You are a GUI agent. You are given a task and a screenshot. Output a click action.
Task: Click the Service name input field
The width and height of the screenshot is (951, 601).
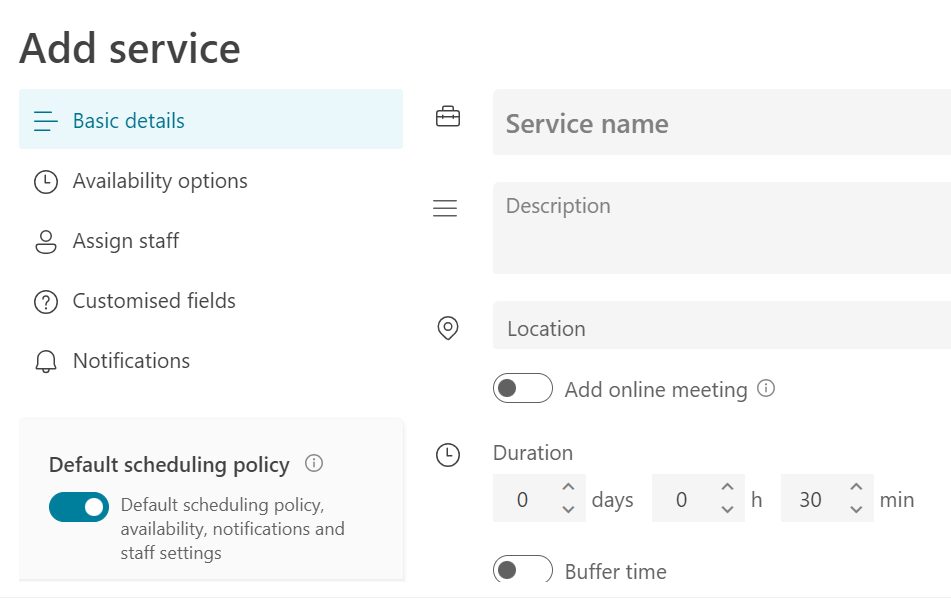720,124
